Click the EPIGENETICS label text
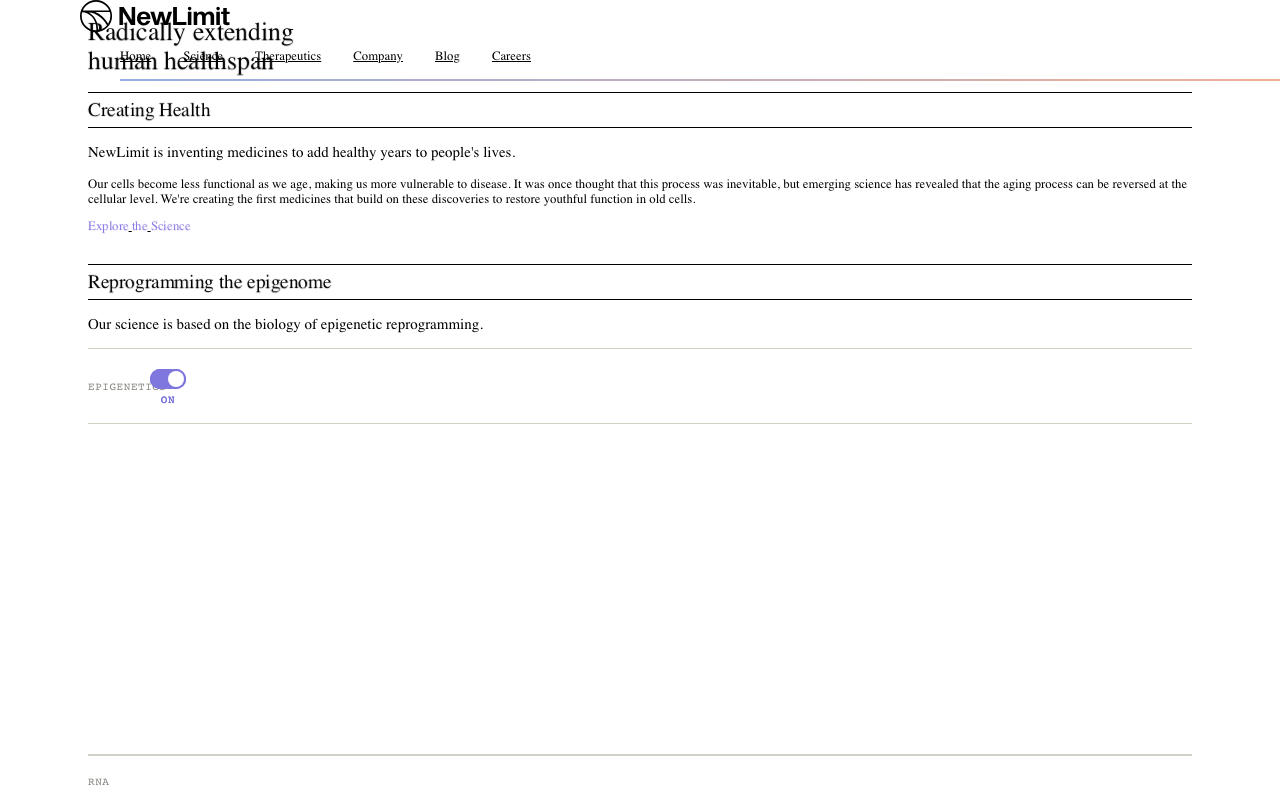 [126, 387]
